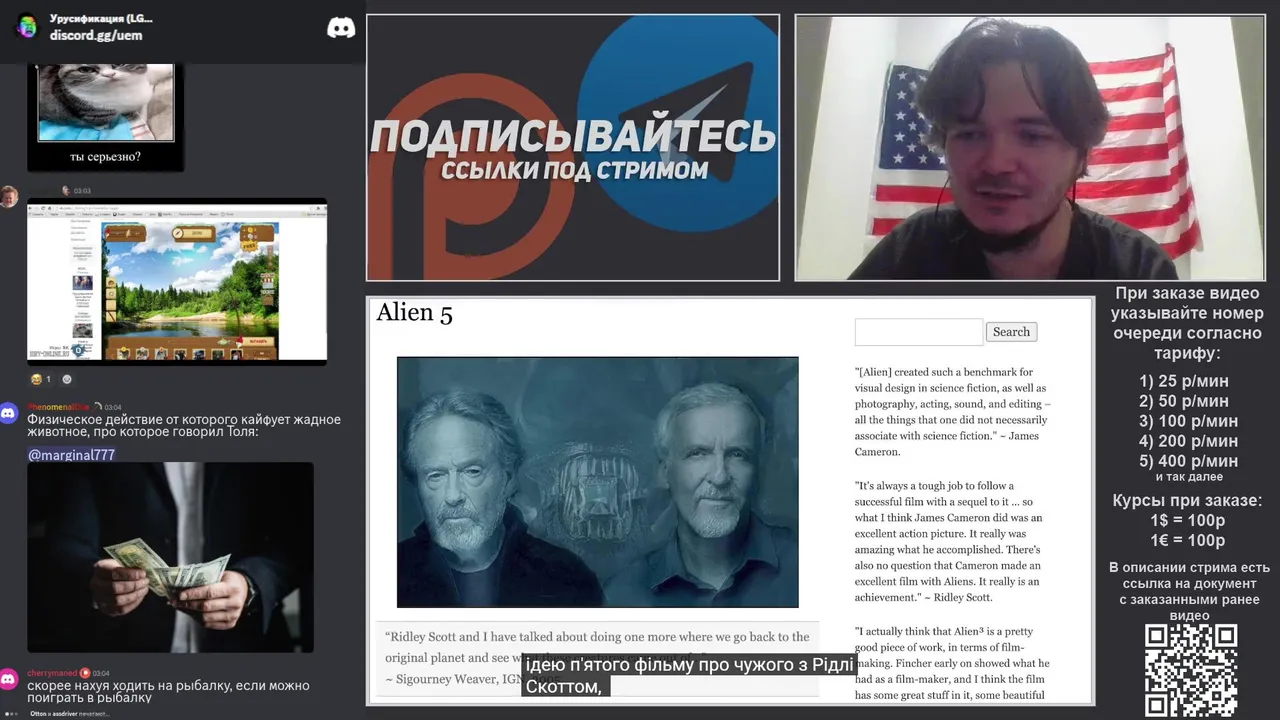The height and width of the screenshot is (720, 1280).
Task: Click the '1$ = 100р' exchange rate text
Action: 1187,520
